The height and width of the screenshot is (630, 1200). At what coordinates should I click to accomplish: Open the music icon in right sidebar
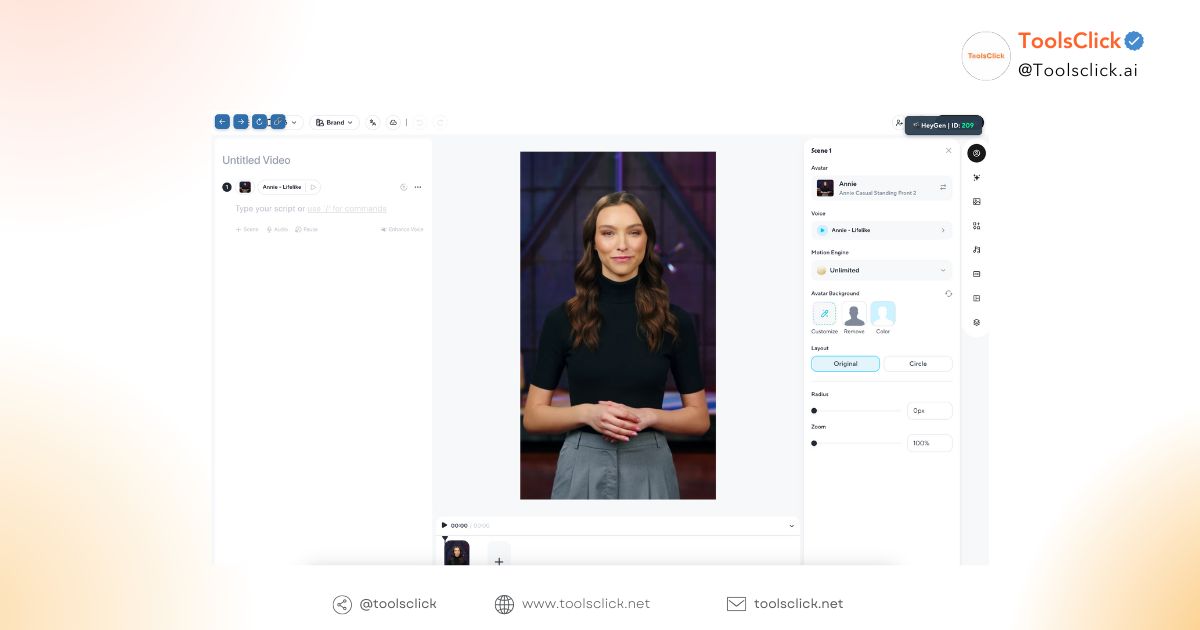click(977, 250)
